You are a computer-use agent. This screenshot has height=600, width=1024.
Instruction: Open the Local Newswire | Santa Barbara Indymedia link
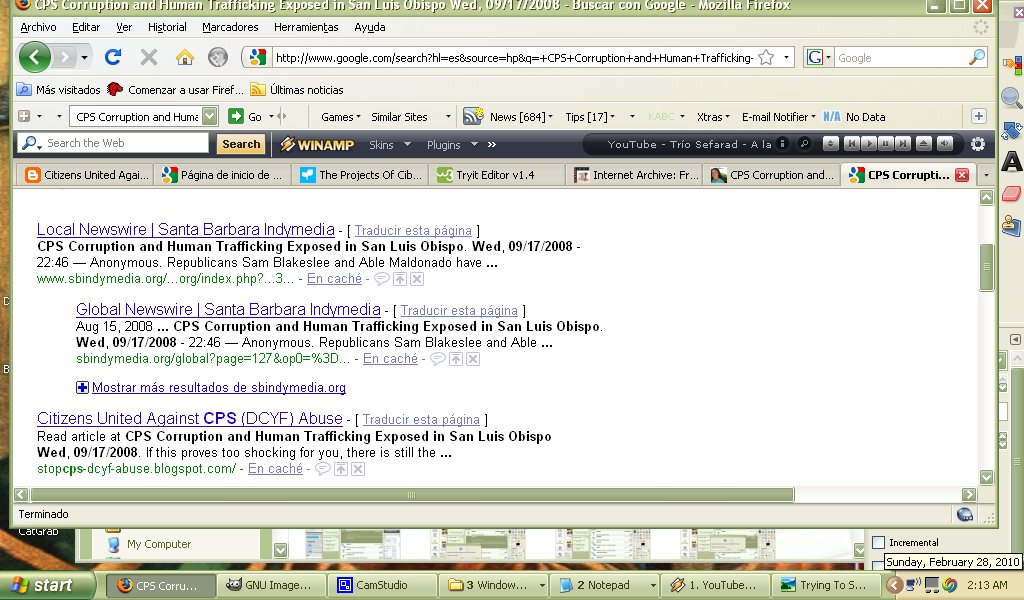(x=185, y=229)
